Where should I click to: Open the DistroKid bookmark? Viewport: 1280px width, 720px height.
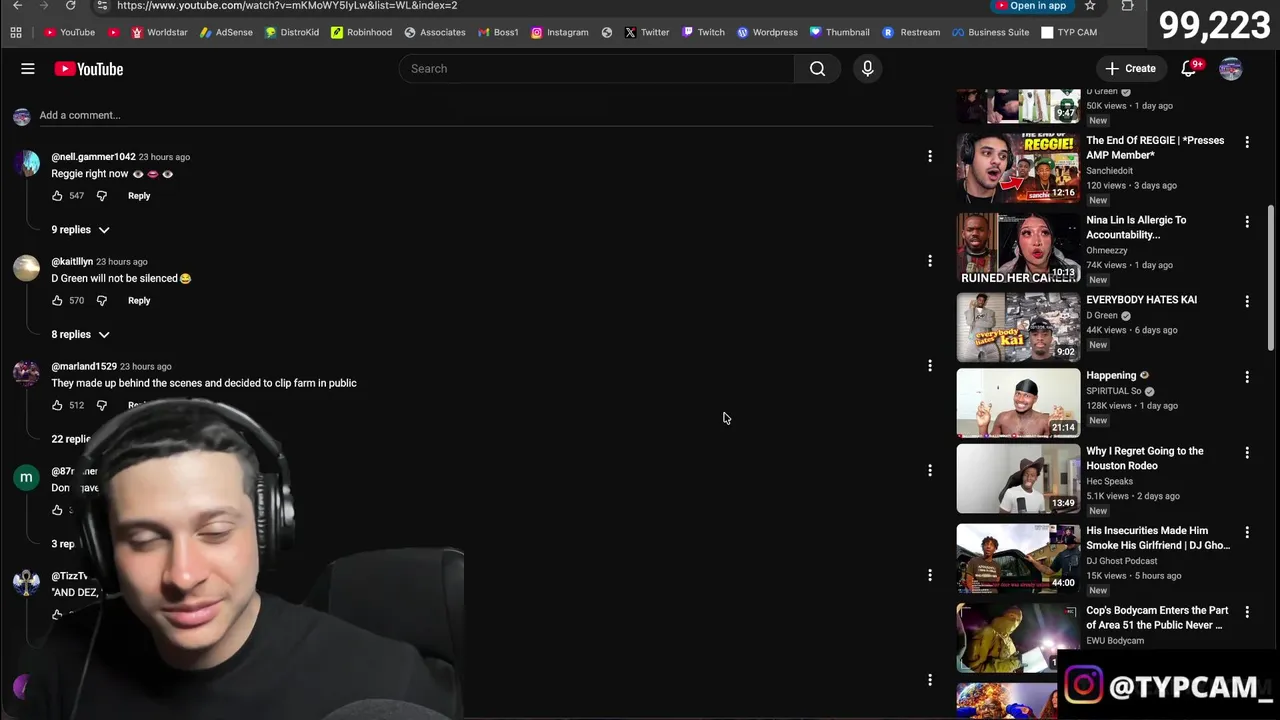pos(292,32)
